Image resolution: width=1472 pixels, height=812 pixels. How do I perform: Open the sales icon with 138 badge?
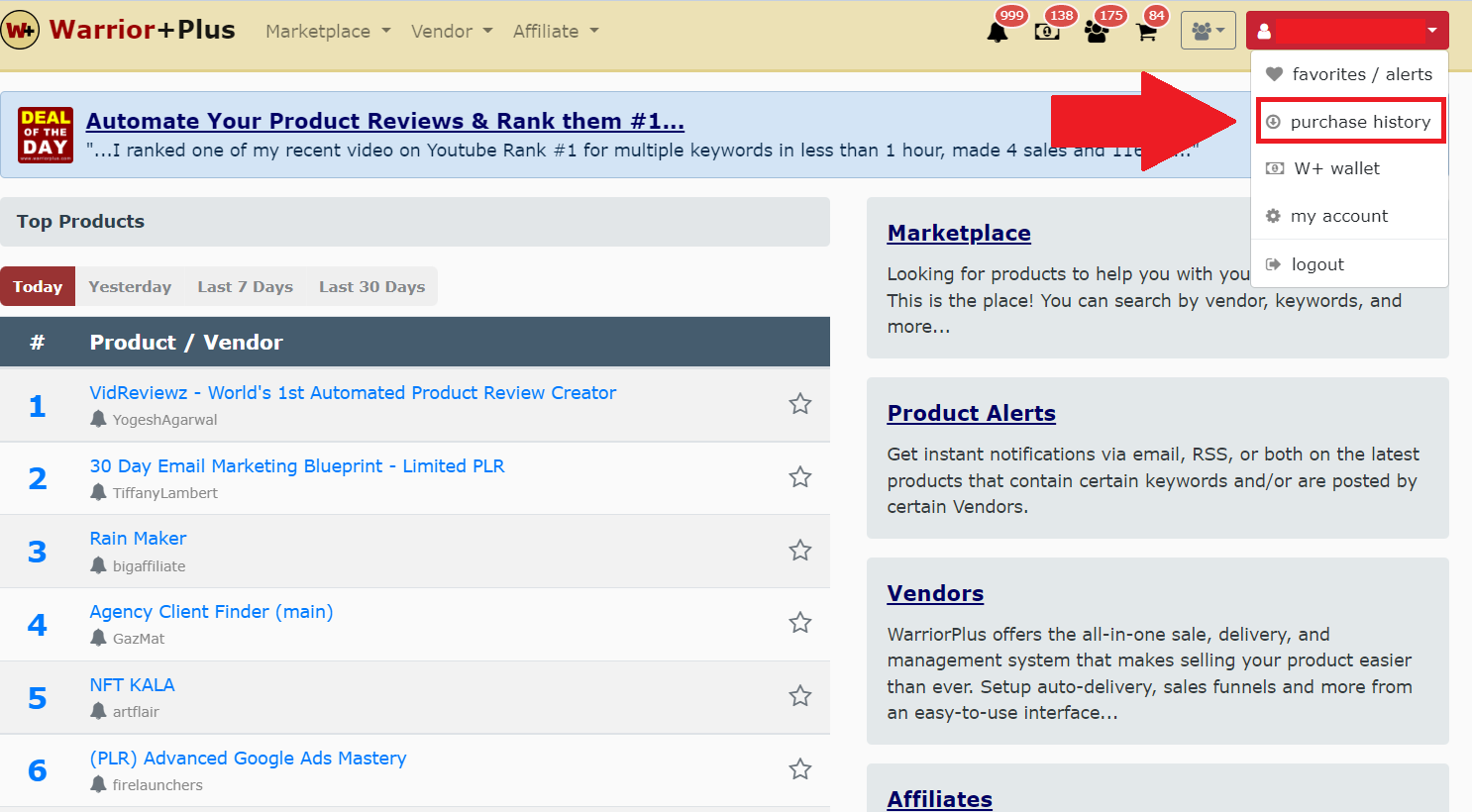click(1047, 33)
